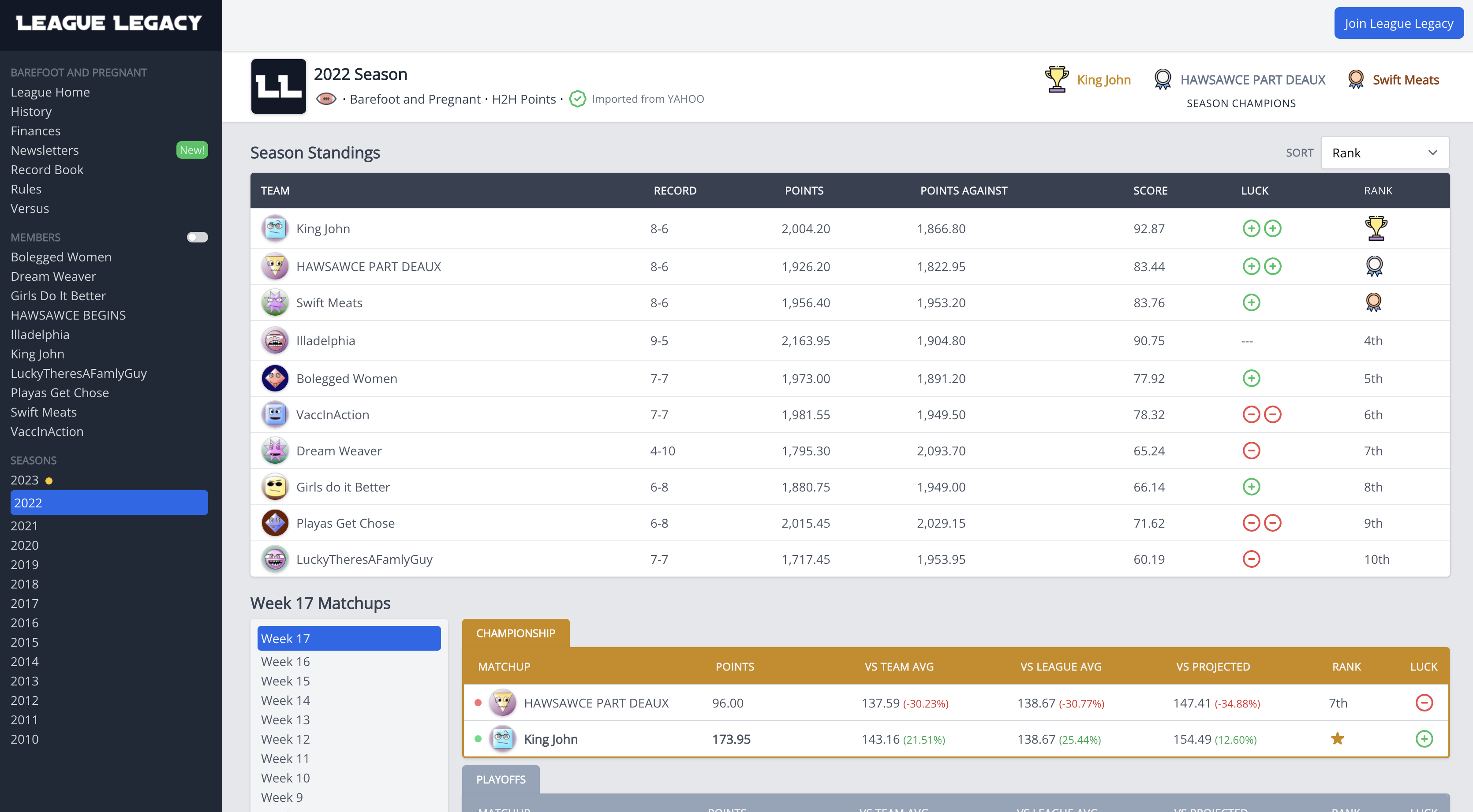Image resolution: width=1473 pixels, height=812 pixels.
Task: Click the red minus luck icon for Dream Weaver
Action: pyautogui.click(x=1251, y=451)
